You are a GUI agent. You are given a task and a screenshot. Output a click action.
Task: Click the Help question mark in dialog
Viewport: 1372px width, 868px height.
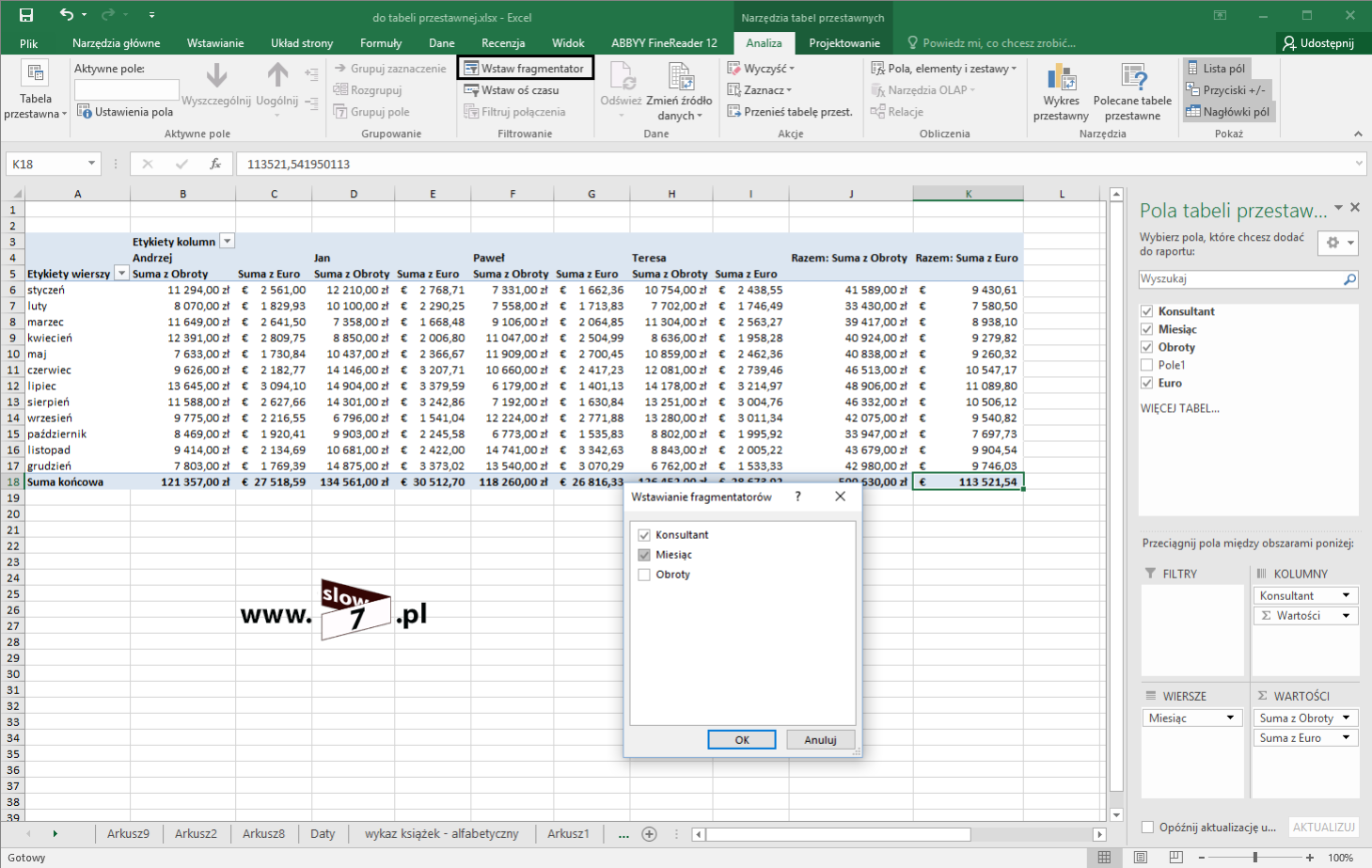(797, 497)
